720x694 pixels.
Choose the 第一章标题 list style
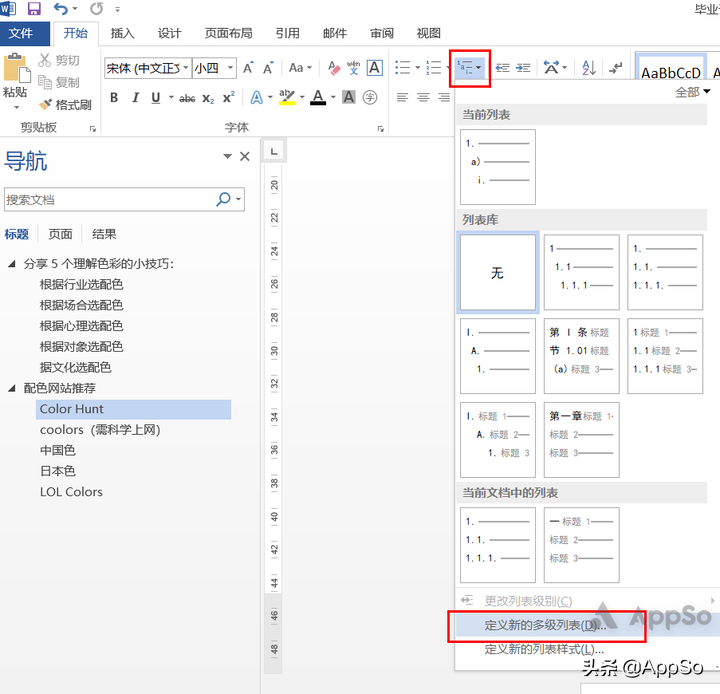pos(582,440)
